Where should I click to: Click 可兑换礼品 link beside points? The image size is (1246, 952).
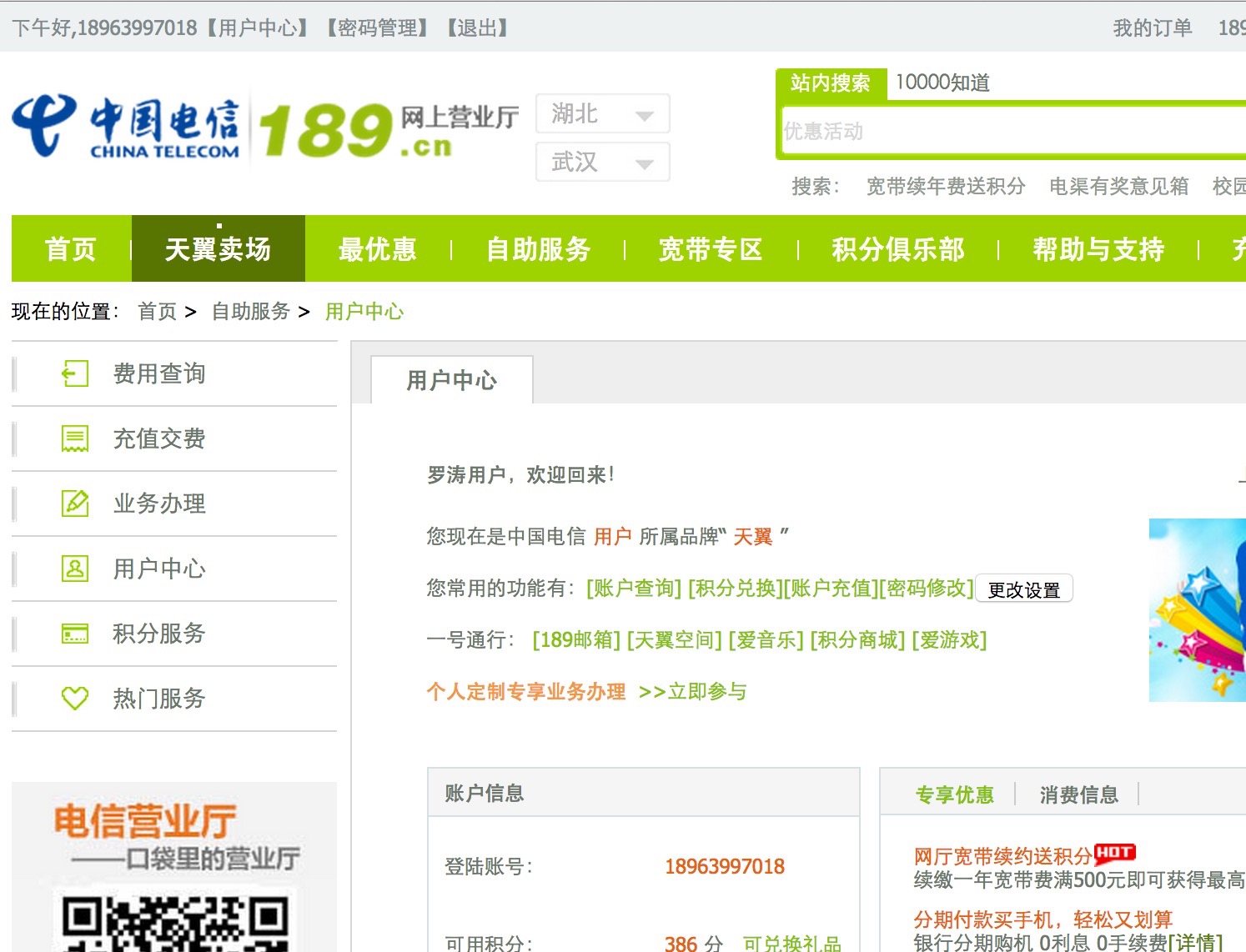[792, 944]
